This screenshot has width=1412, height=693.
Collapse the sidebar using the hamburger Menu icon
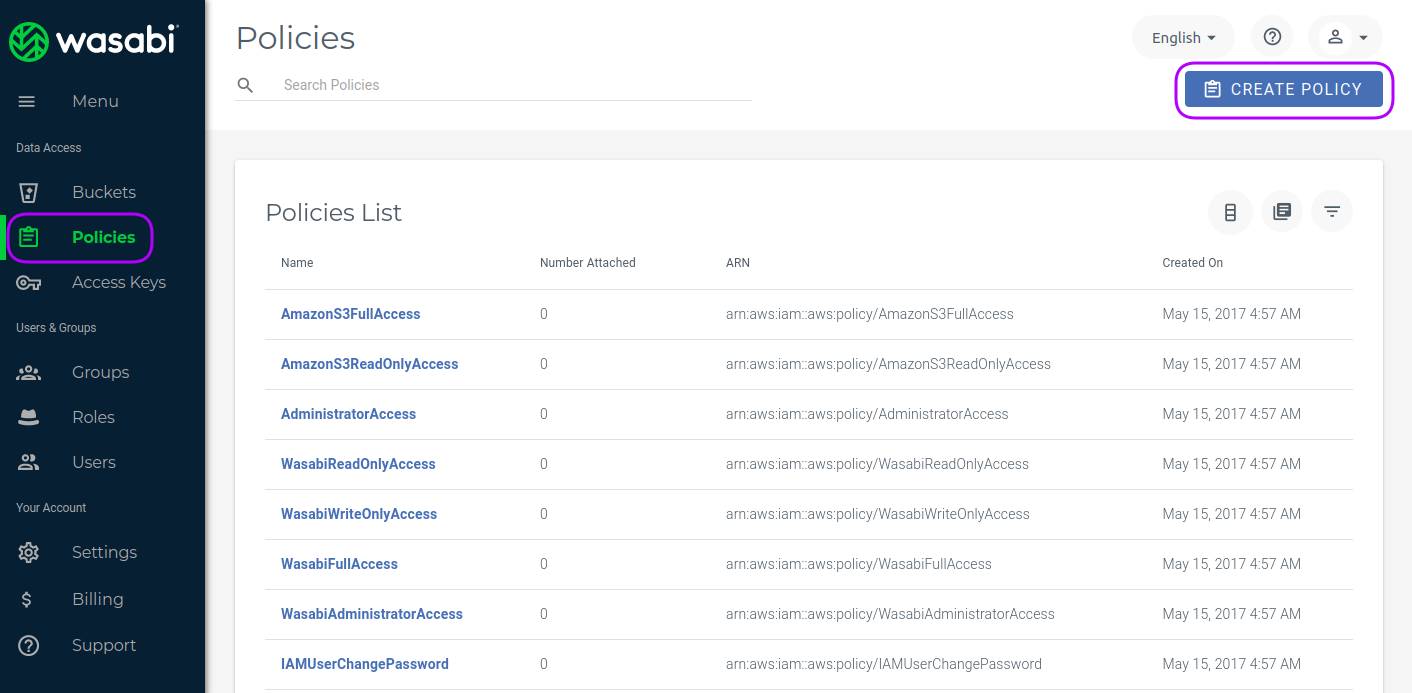click(27, 101)
